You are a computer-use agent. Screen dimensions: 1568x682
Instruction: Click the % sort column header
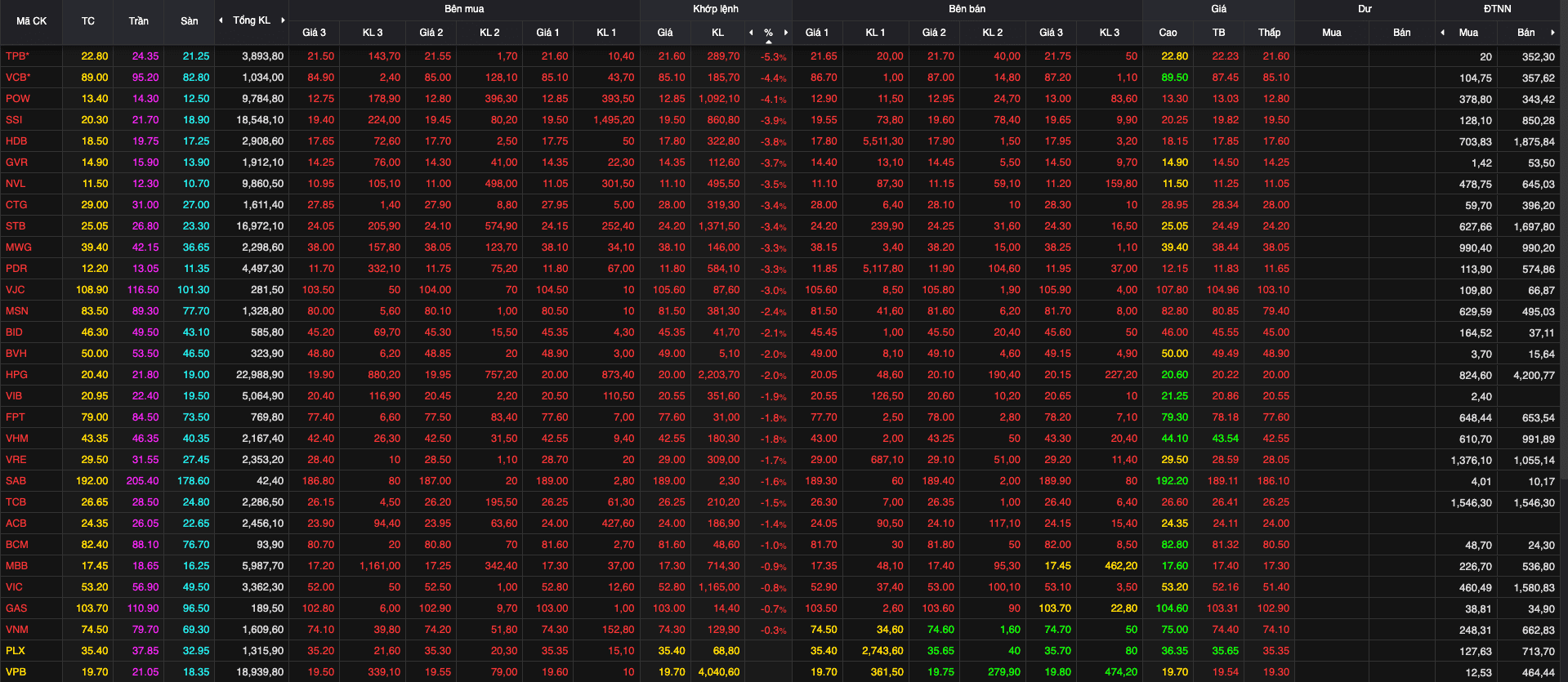tap(768, 33)
